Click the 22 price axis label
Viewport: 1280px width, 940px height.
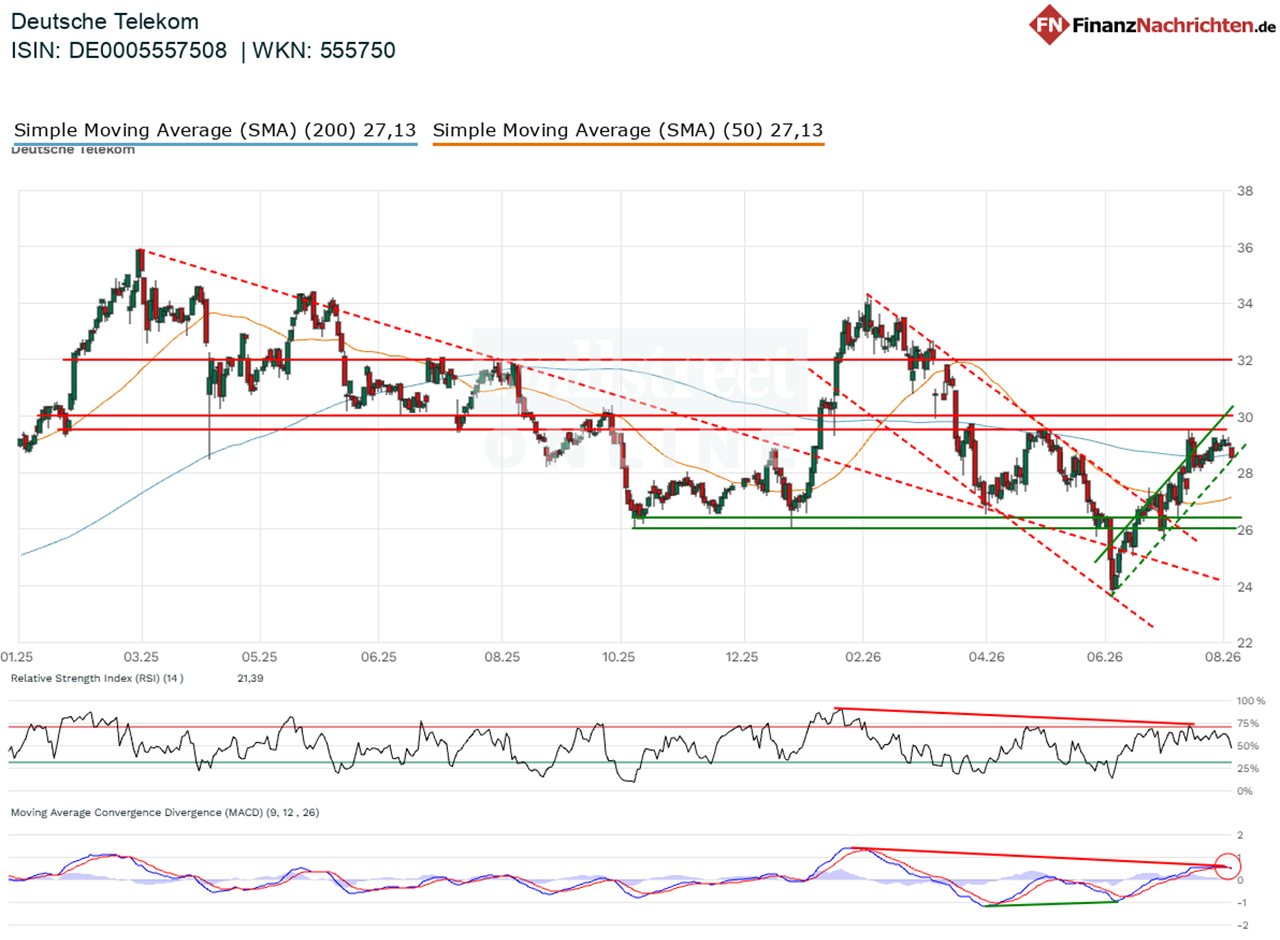1245,643
